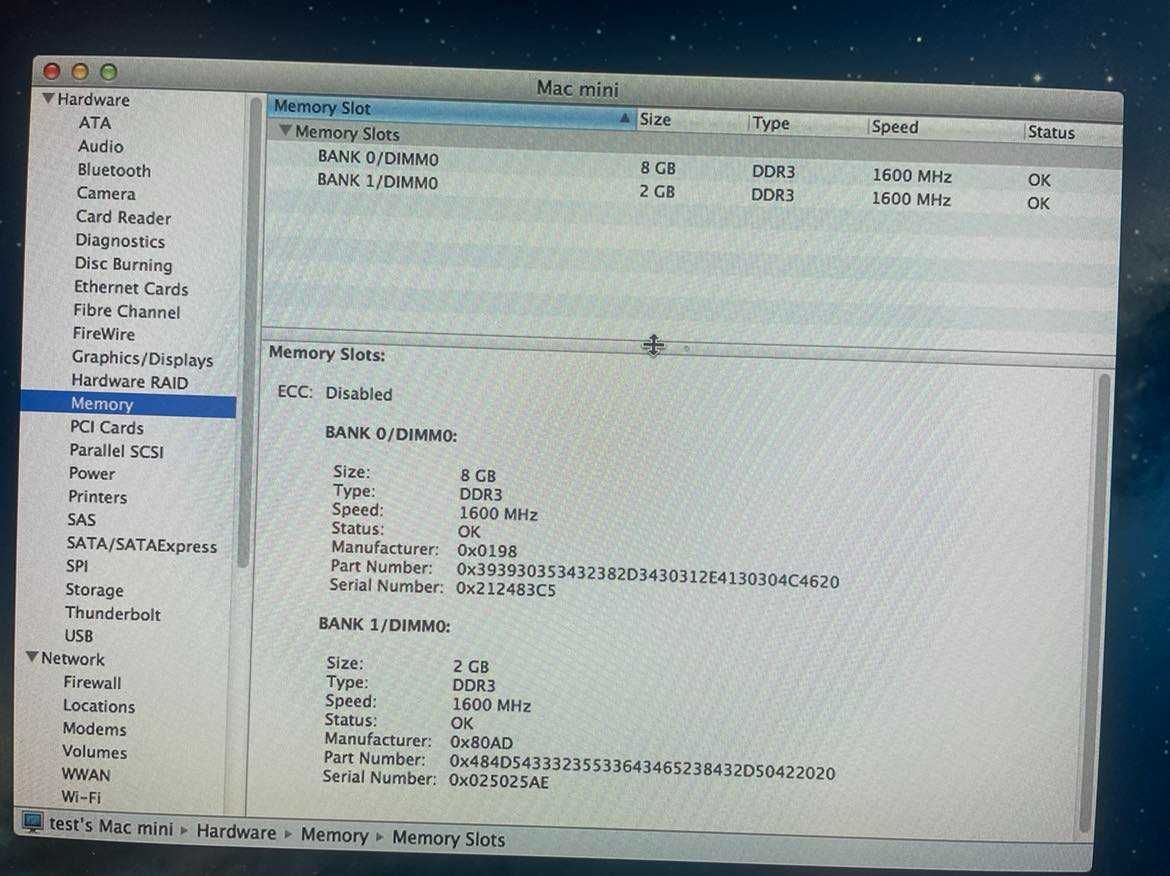Click the computer icon in path bar
This screenshot has width=1170, height=876.
click(32, 822)
